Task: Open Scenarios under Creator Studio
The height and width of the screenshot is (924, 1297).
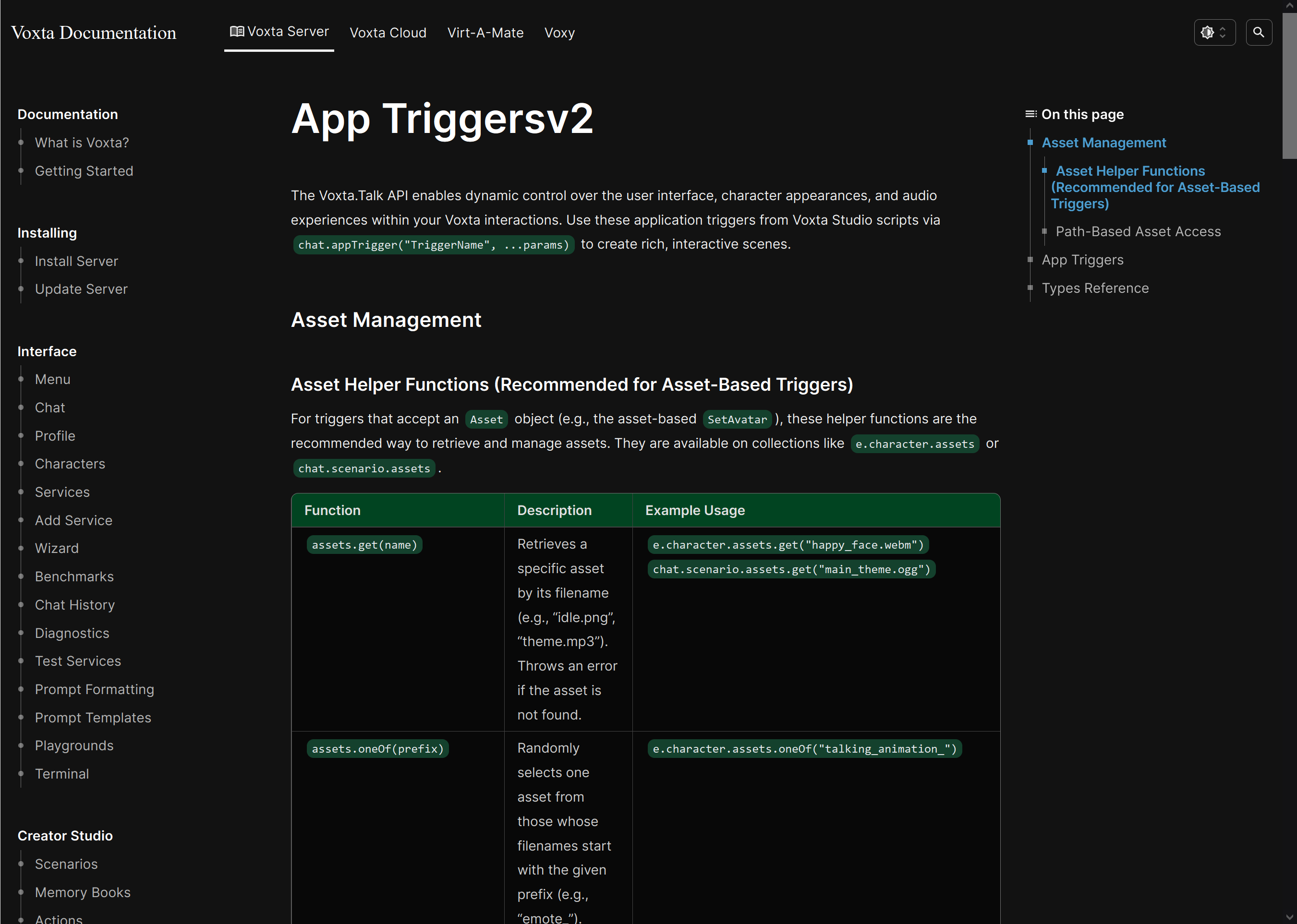Action: tap(66, 864)
